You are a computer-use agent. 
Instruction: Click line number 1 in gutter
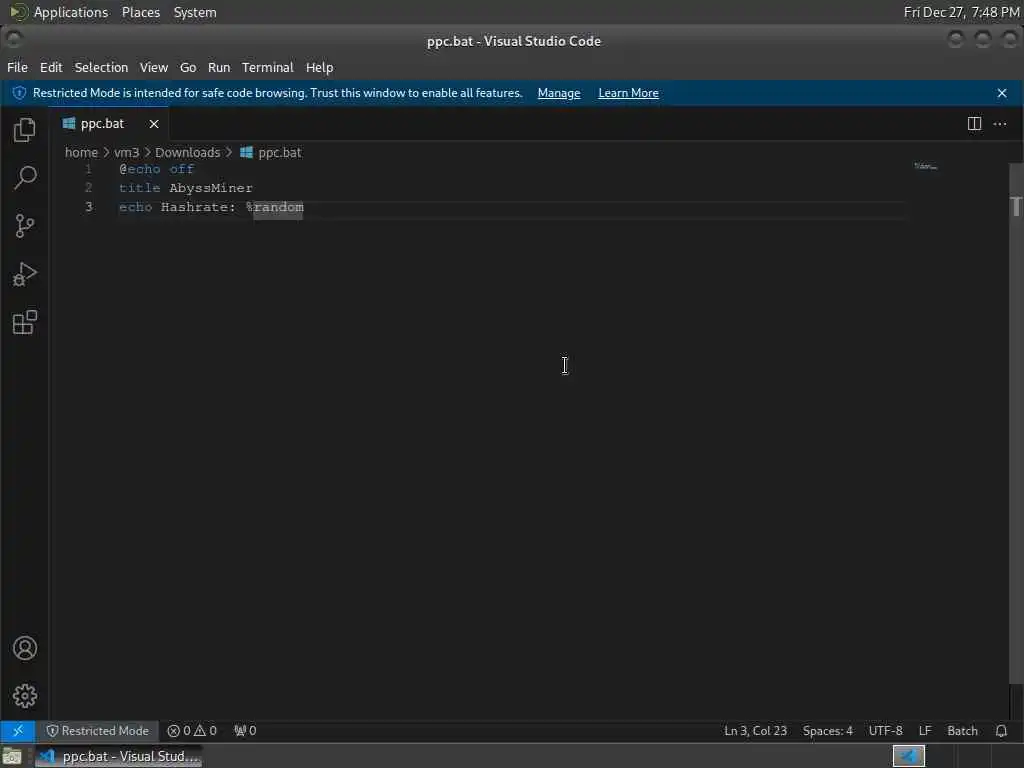(x=88, y=169)
